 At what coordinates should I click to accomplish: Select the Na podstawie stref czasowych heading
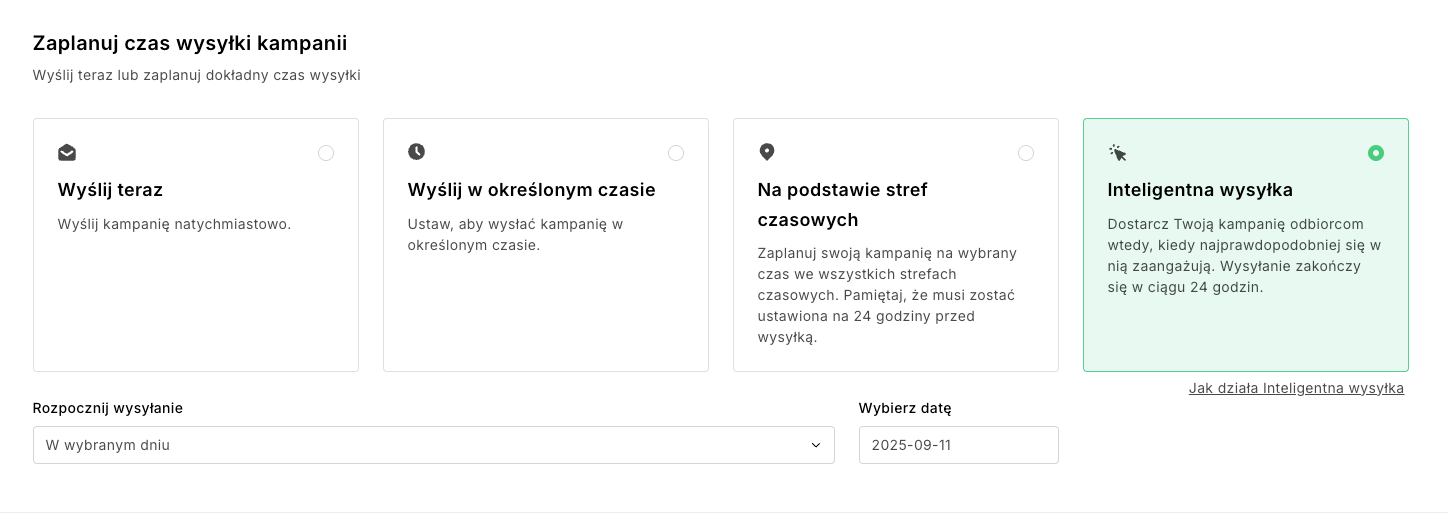pyautogui.click(x=842, y=204)
